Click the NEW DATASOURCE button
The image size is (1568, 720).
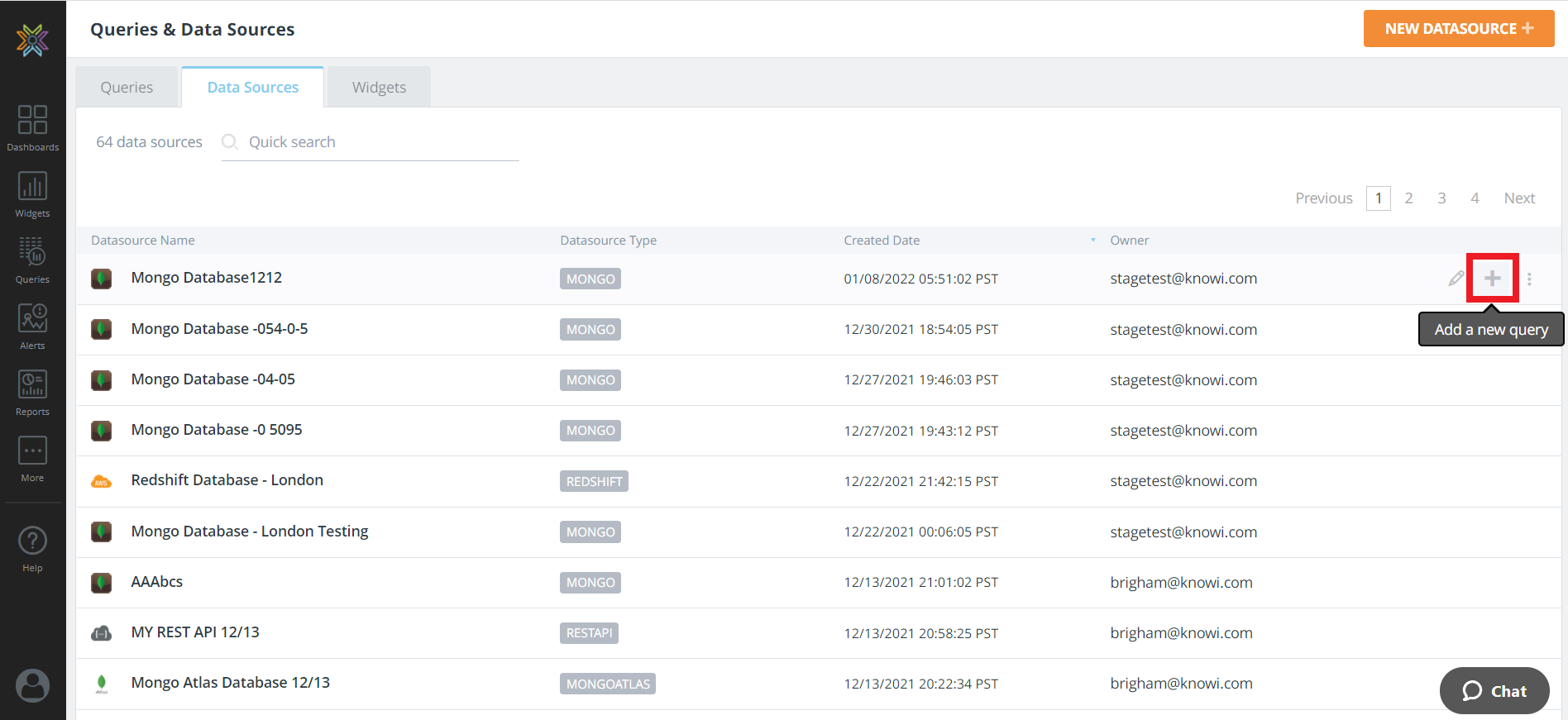pos(1458,29)
